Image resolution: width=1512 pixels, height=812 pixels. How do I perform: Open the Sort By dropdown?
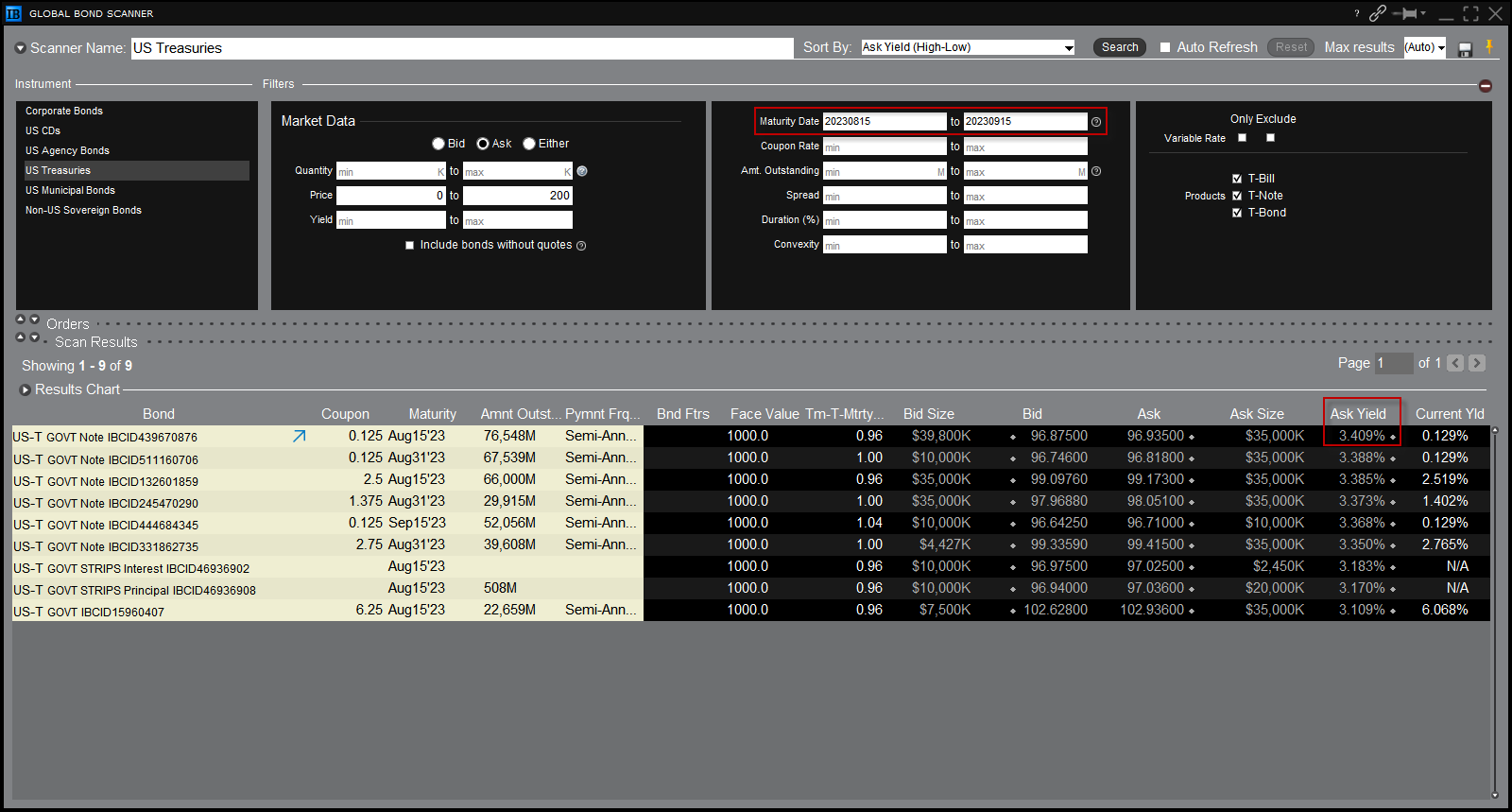[969, 47]
